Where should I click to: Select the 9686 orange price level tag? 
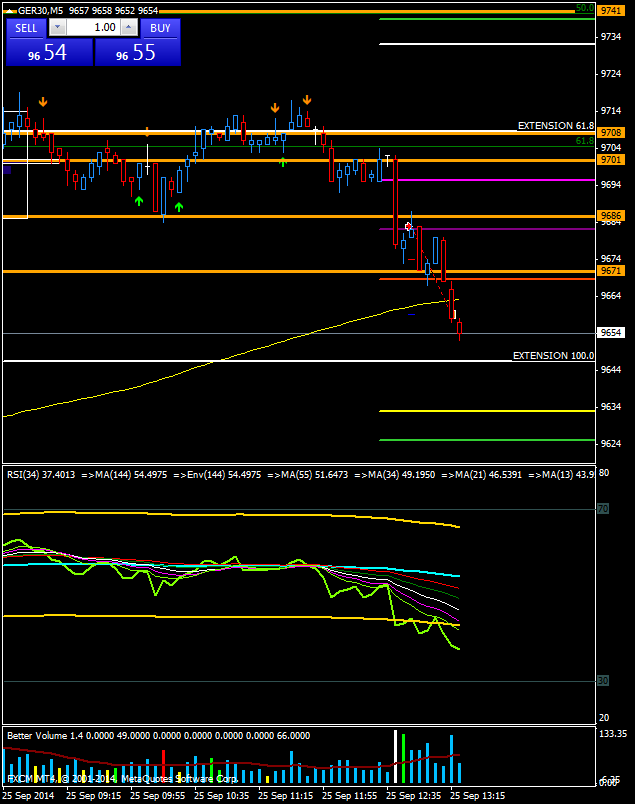610,216
